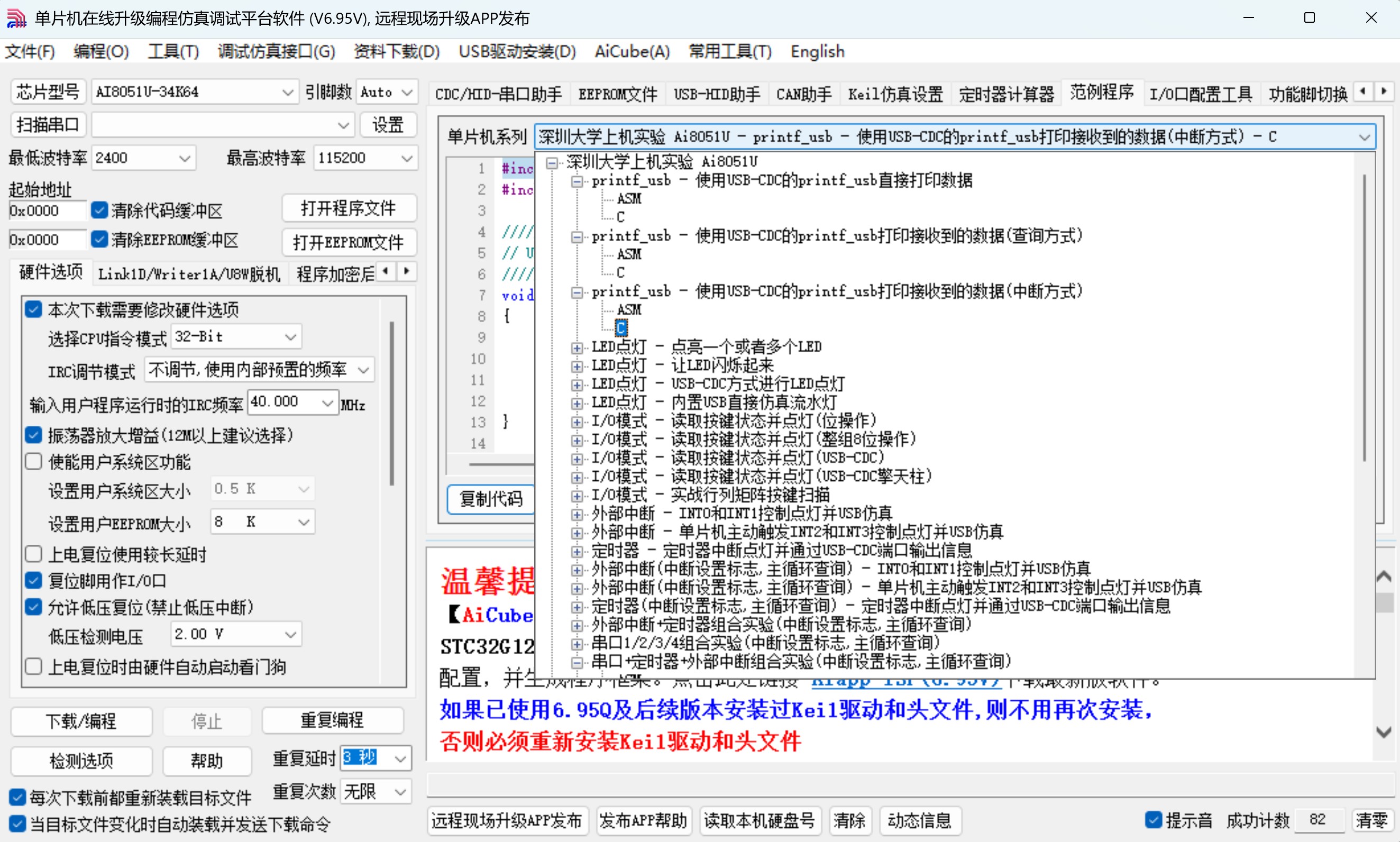The image size is (1400, 842).
Task: Click the app logo icon in title bar
Action: (16, 18)
